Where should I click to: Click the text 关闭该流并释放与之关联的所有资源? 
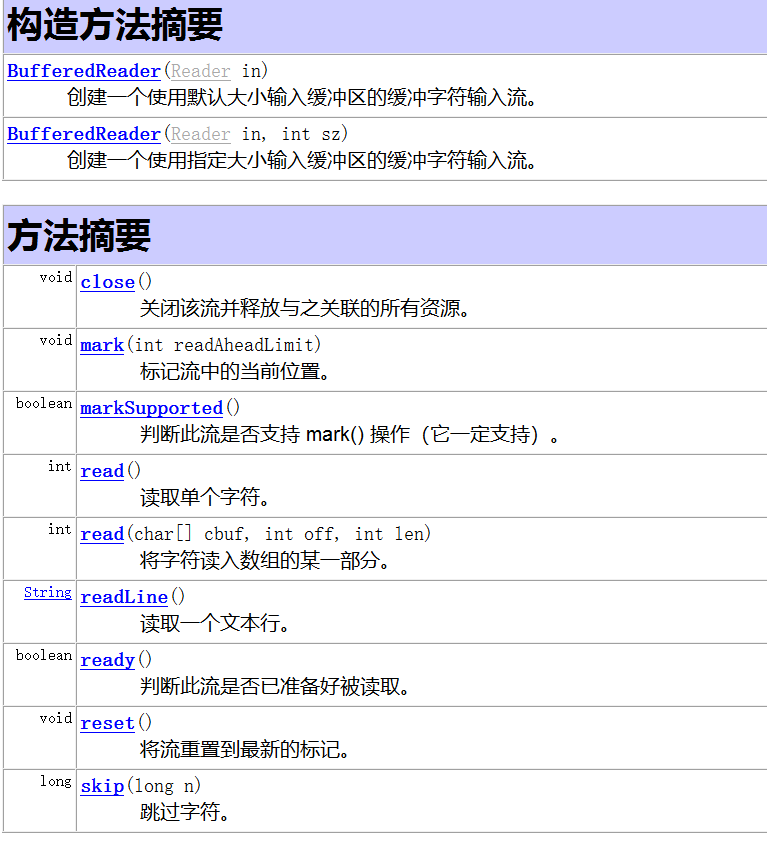[305, 308]
